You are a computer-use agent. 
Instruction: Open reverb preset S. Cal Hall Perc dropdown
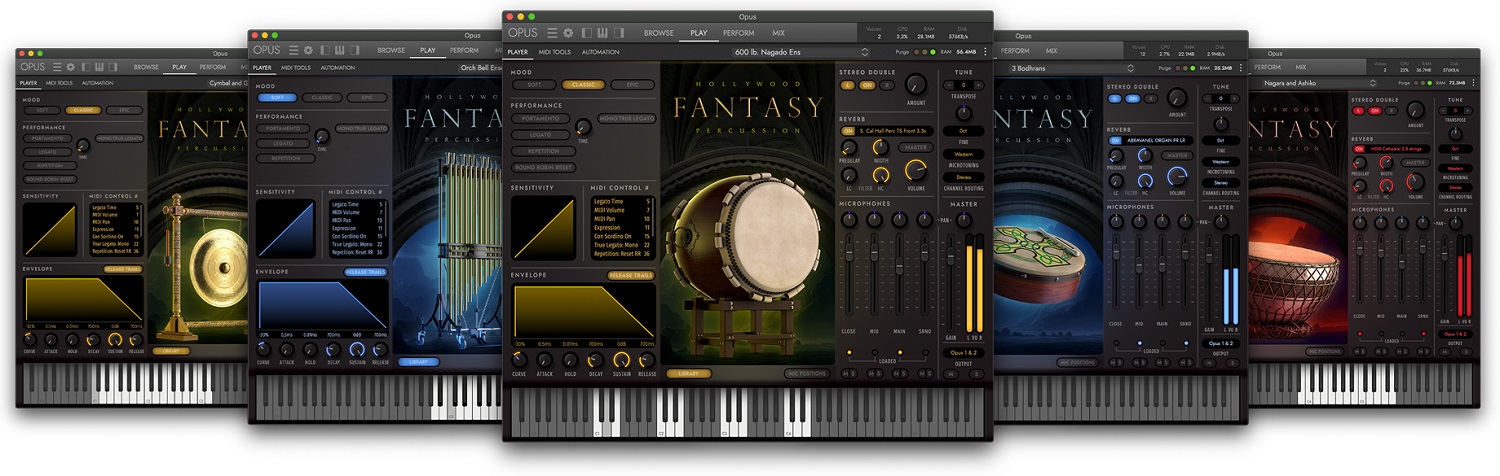point(896,130)
